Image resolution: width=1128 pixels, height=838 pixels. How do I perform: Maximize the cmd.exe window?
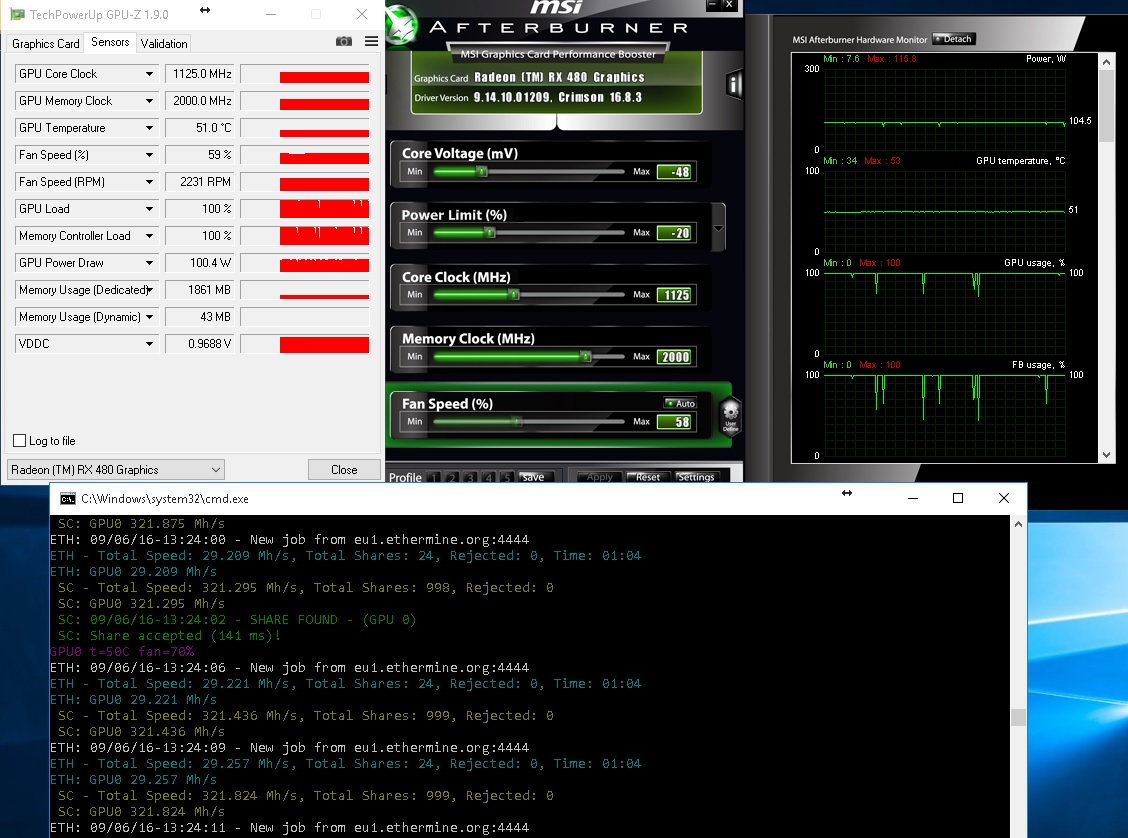tap(958, 498)
